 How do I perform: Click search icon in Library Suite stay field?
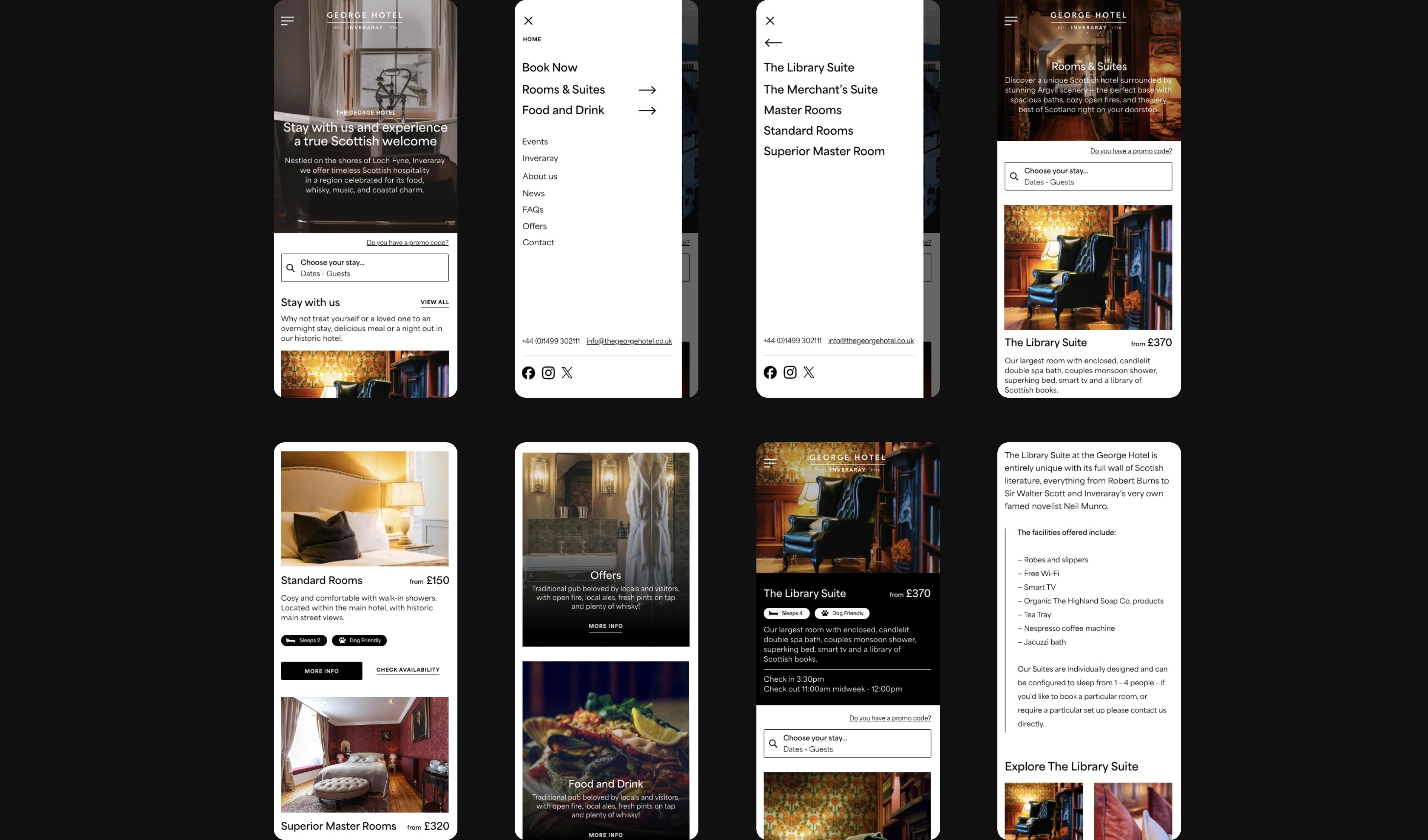(x=773, y=743)
